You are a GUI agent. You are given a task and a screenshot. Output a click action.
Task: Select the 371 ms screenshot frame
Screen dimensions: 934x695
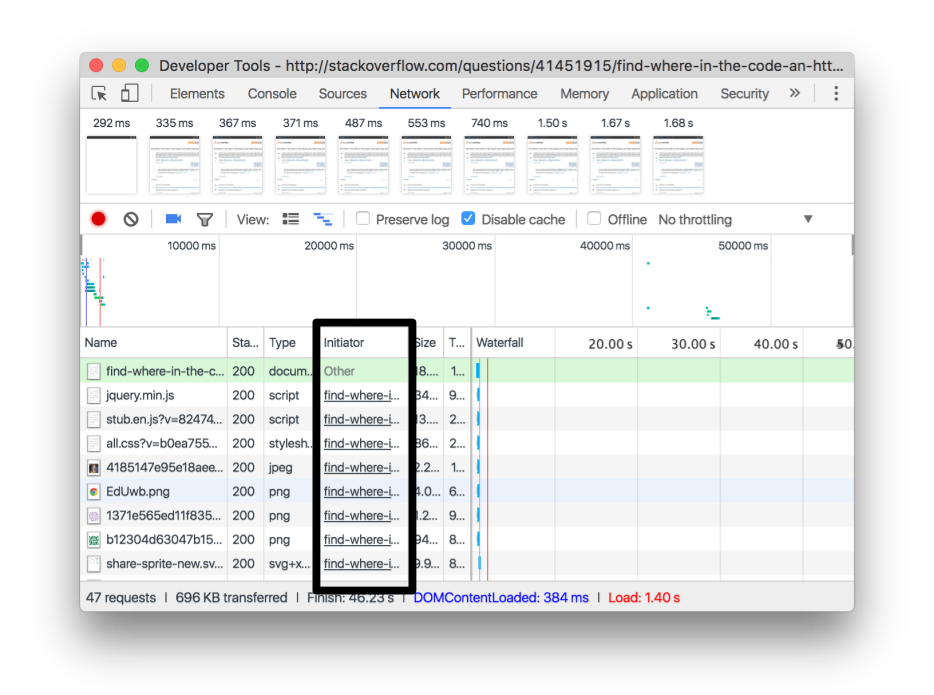tap(301, 165)
